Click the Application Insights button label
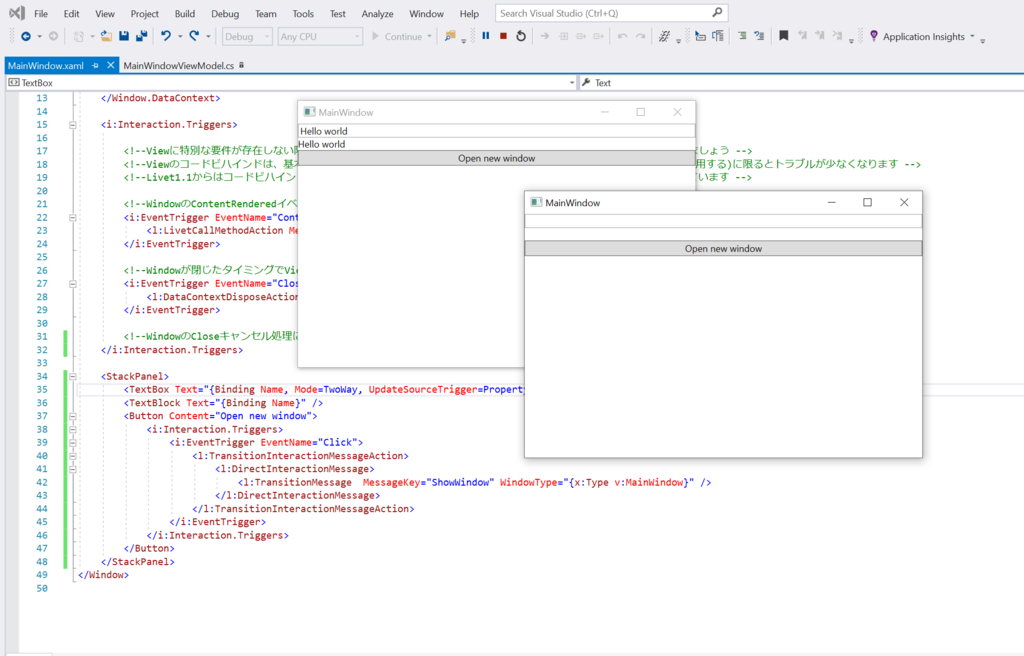The height and width of the screenshot is (656, 1024). click(x=923, y=37)
